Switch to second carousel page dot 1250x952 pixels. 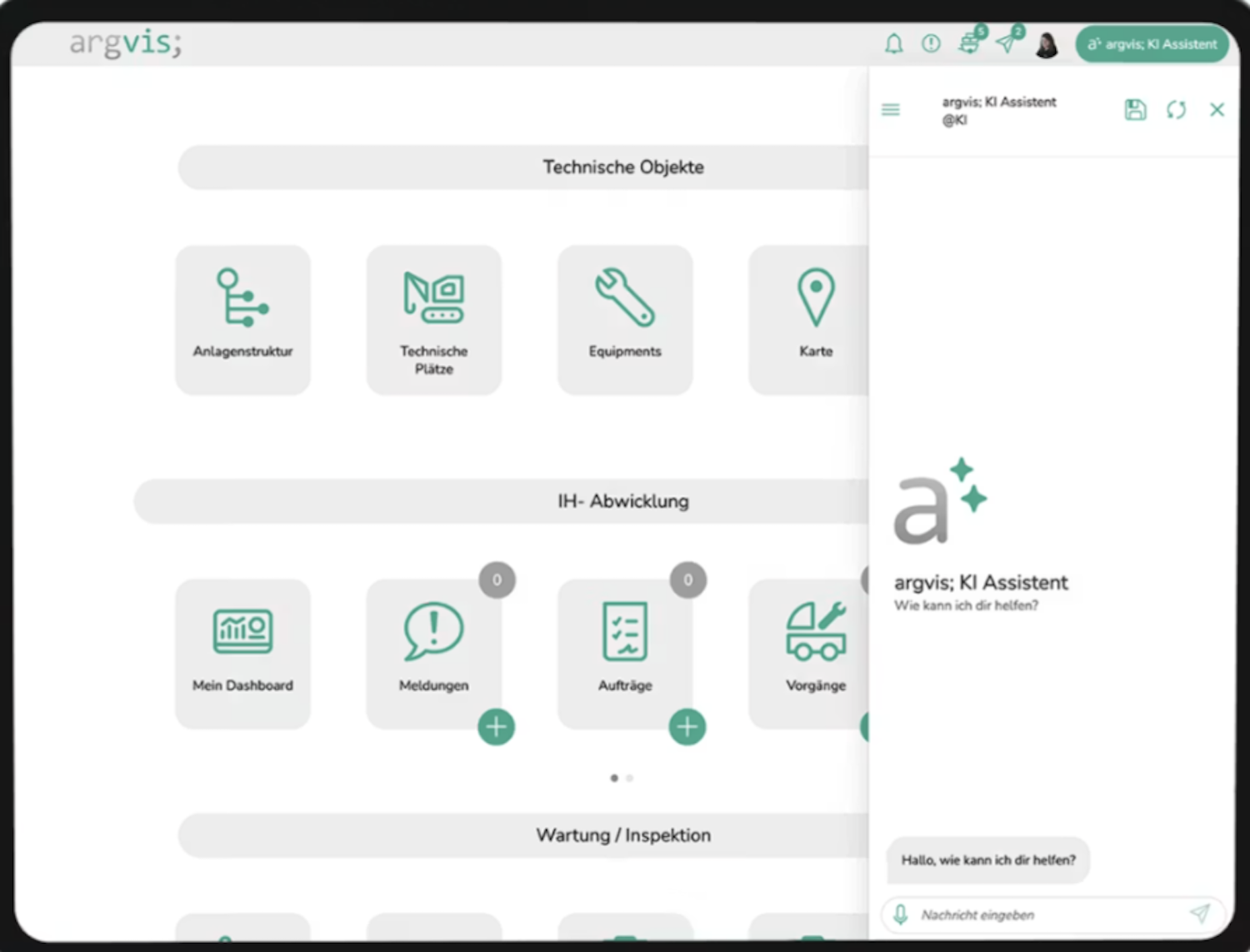point(630,778)
